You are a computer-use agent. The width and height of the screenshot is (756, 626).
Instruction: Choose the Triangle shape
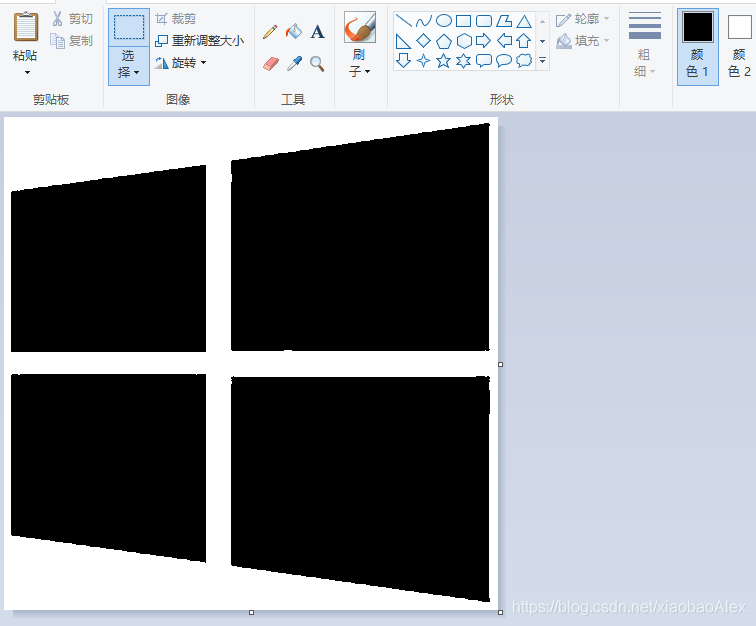tap(524, 21)
